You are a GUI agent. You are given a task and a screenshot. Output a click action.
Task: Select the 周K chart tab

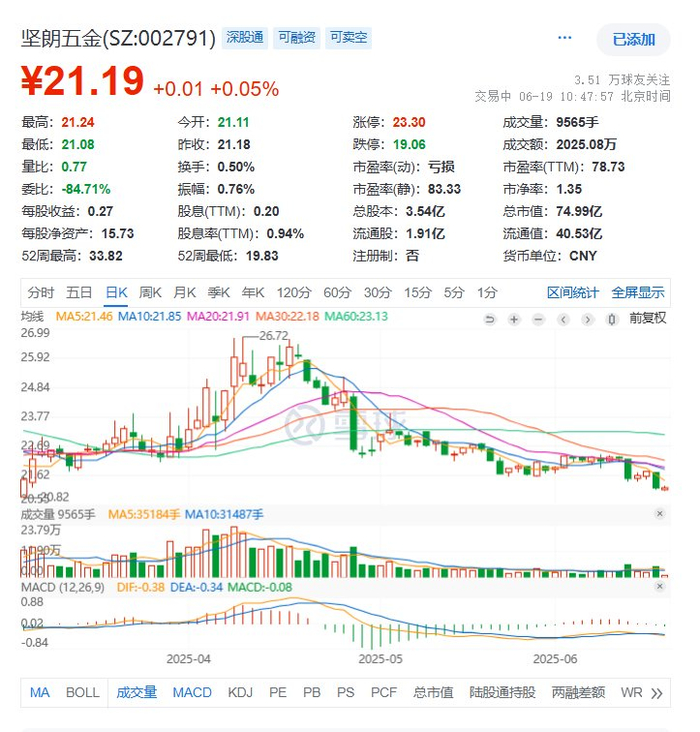(150, 293)
